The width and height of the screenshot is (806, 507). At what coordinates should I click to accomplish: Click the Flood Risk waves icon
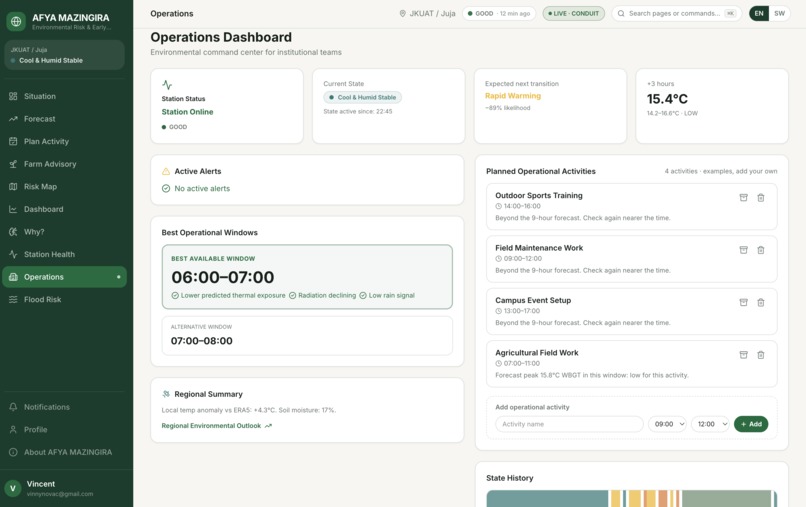[x=13, y=299]
